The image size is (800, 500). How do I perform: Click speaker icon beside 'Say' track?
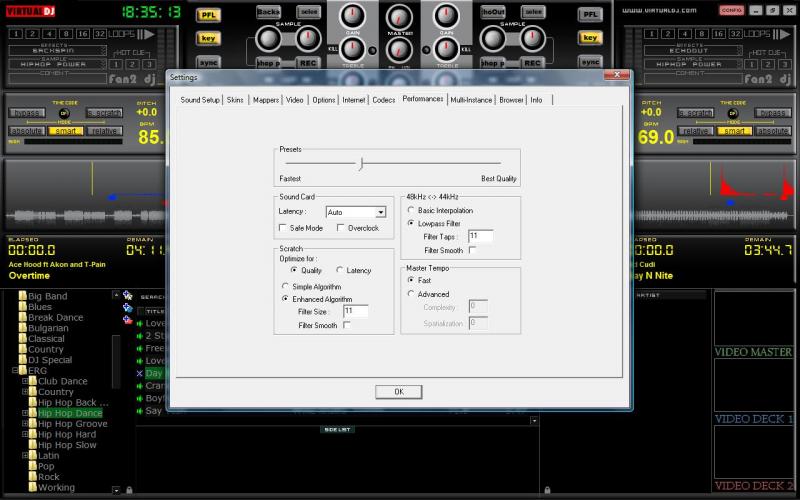[139, 411]
